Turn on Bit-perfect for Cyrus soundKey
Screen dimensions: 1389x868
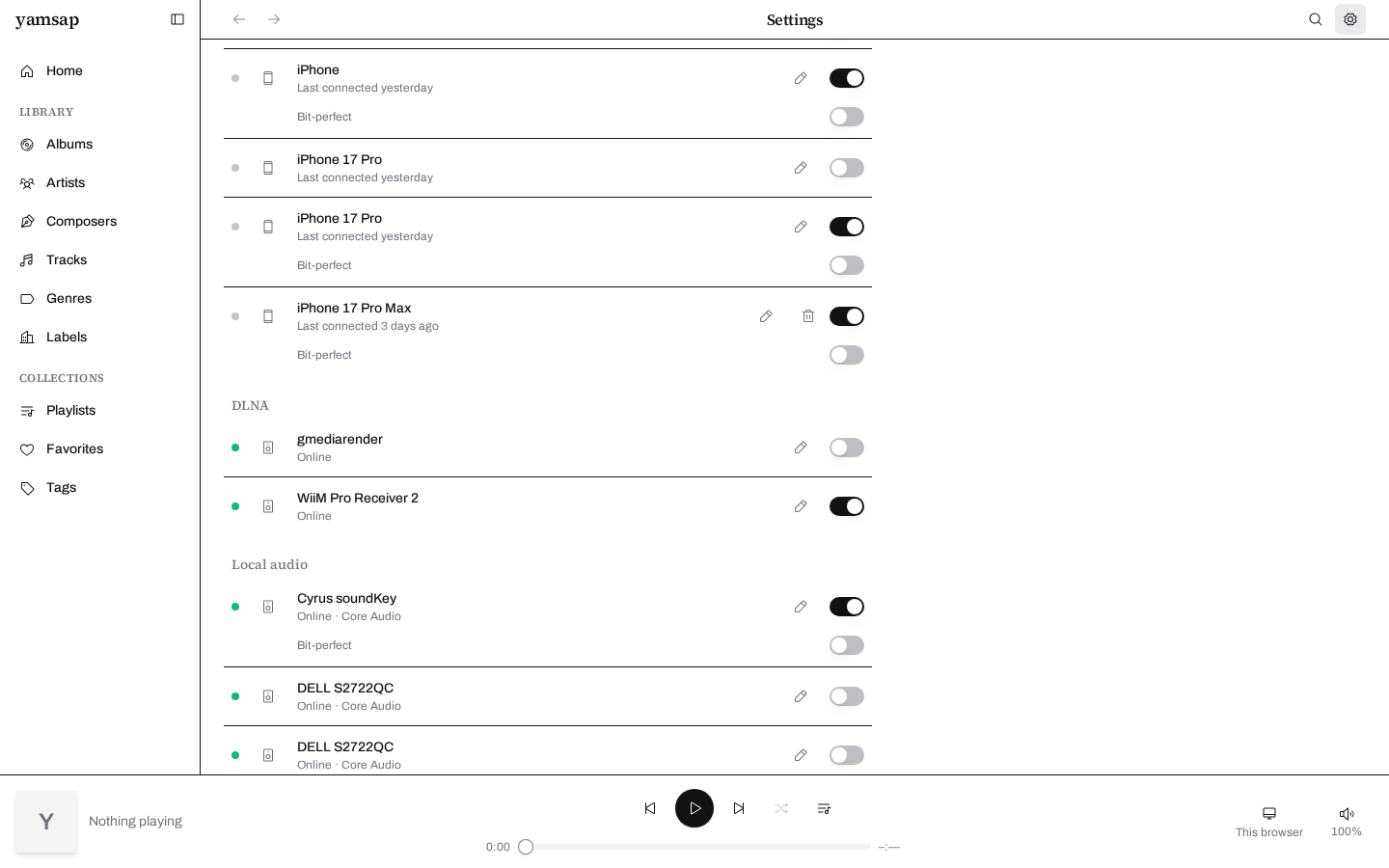(847, 645)
